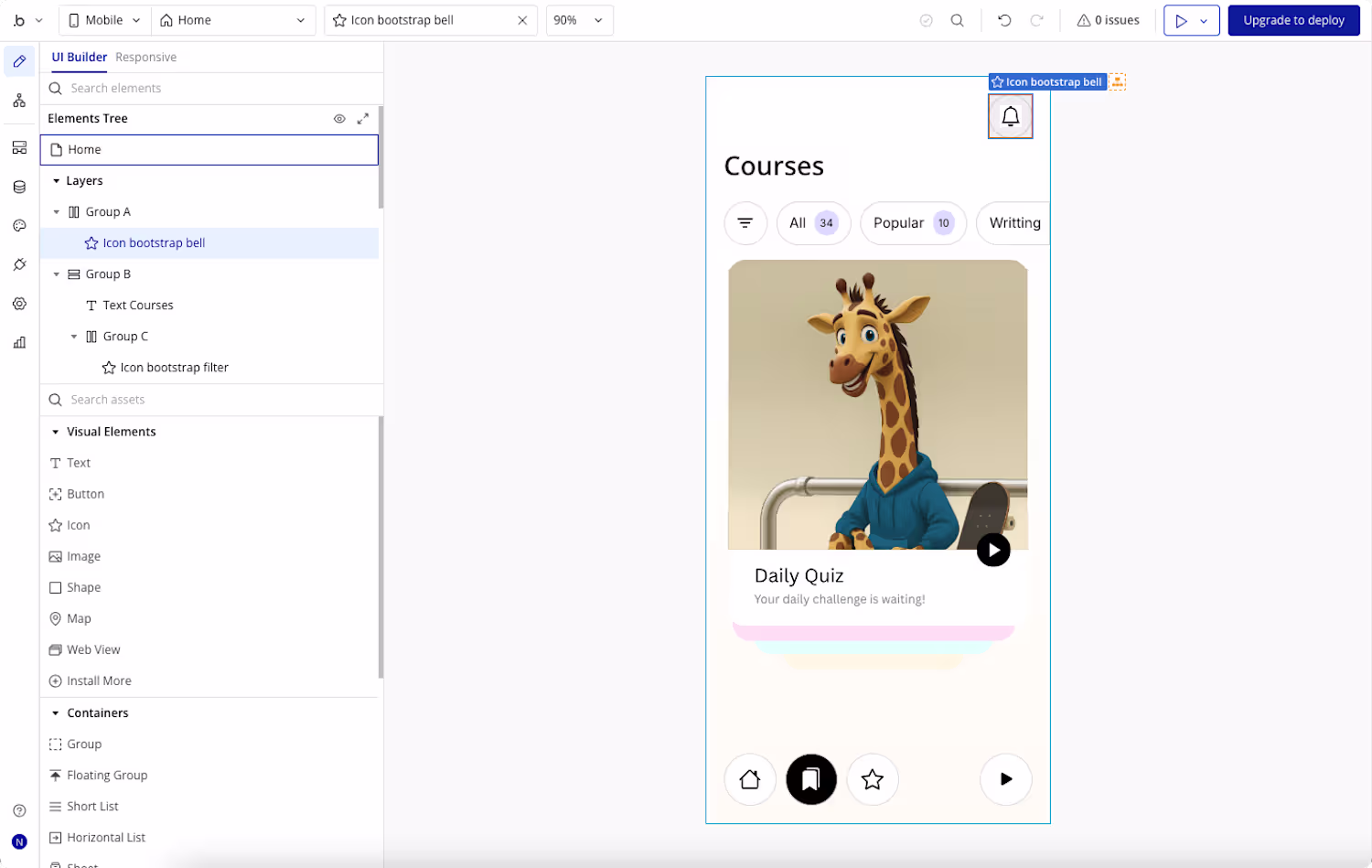1372x868 pixels.
Task: Collapse the Containers section
Action: point(56,713)
